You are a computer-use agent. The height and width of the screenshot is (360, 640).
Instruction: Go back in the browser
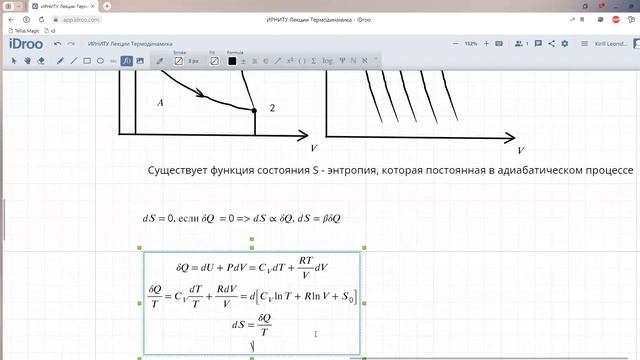[11, 20]
